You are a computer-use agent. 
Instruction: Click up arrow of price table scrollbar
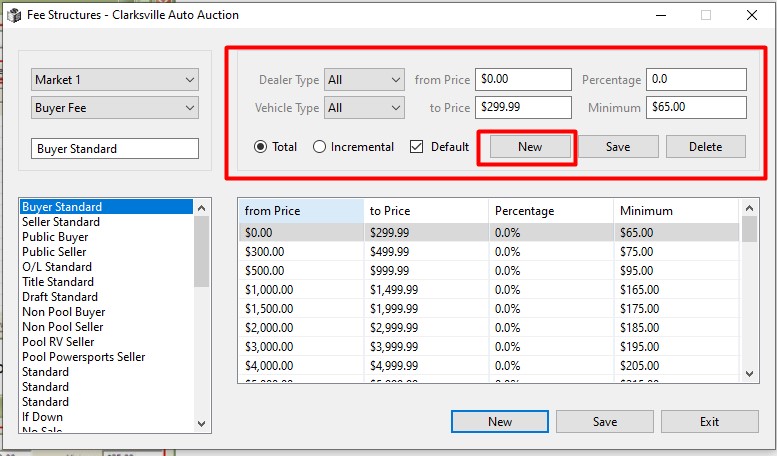coord(750,207)
